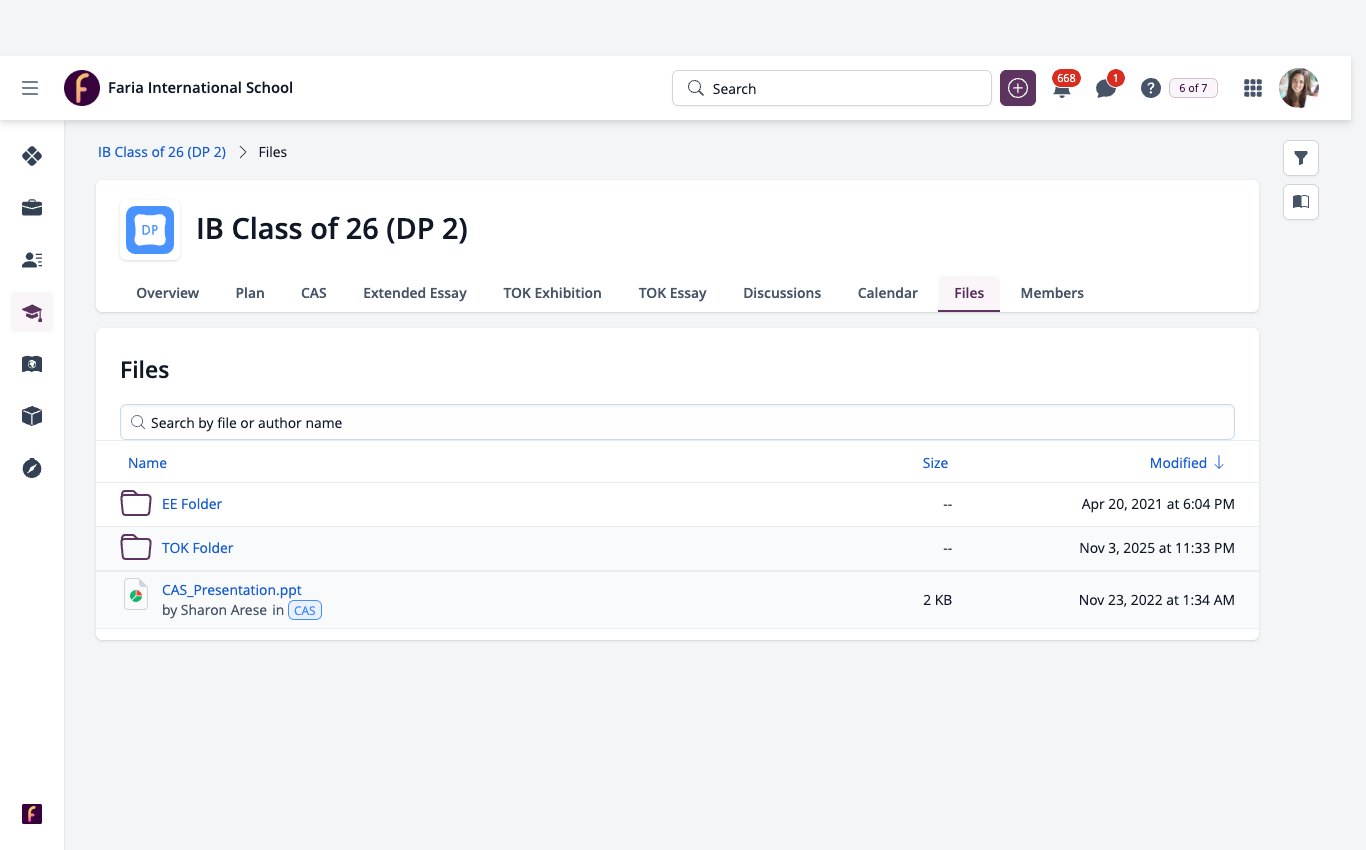Screen dimensions: 1366x850
Task: Open the book guide icon on right
Action: [x=1301, y=202]
